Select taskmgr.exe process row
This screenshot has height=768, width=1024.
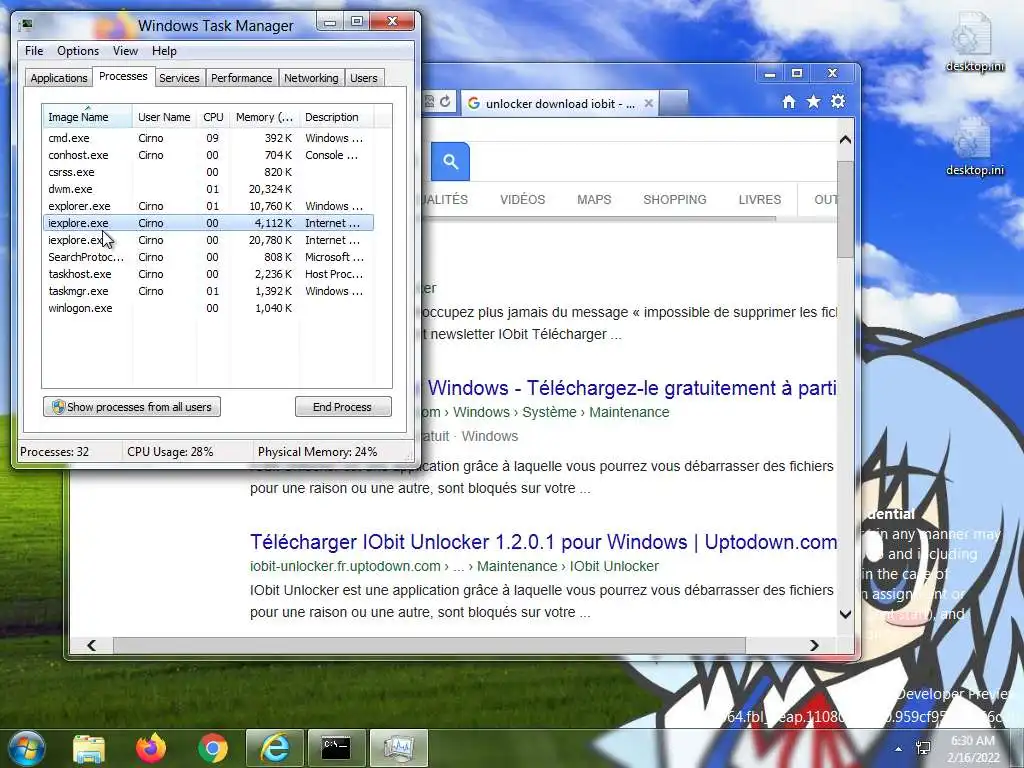(208, 291)
